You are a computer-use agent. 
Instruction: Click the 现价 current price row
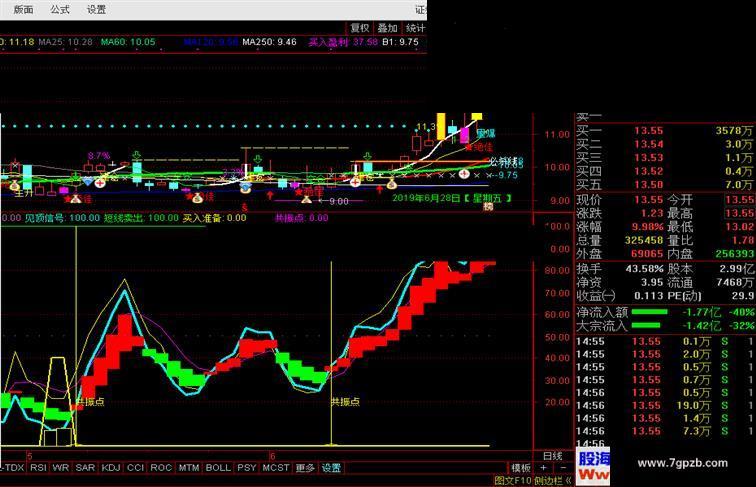tap(620, 200)
